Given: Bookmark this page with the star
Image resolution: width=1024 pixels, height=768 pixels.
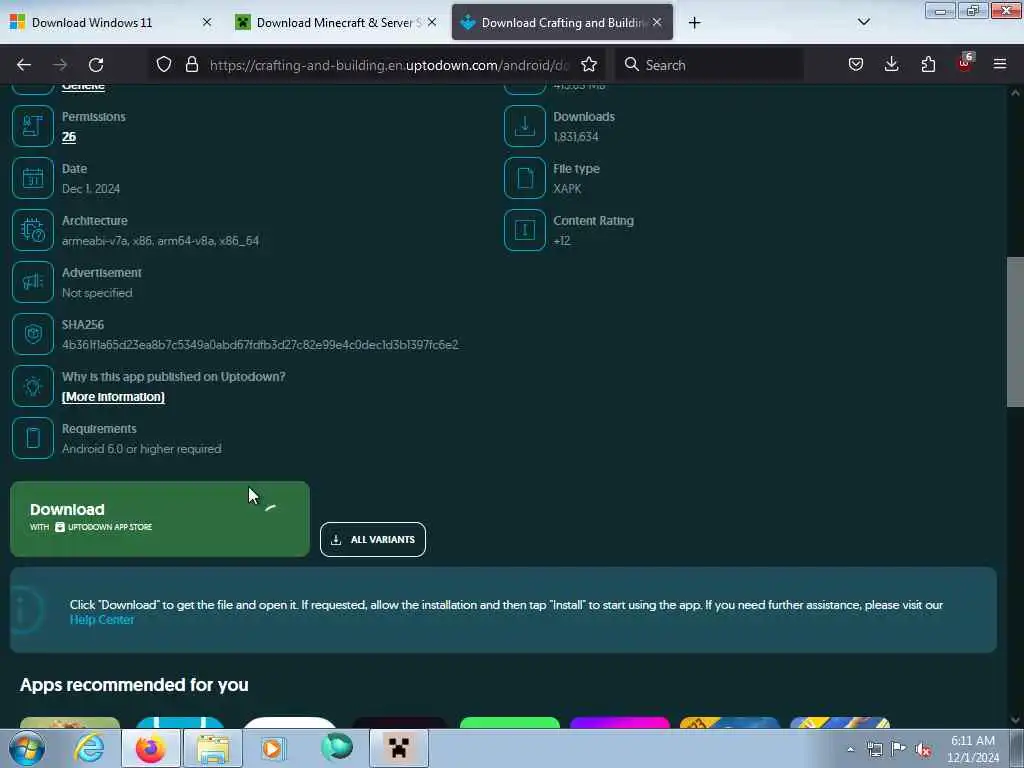Looking at the screenshot, I should click(x=589, y=64).
